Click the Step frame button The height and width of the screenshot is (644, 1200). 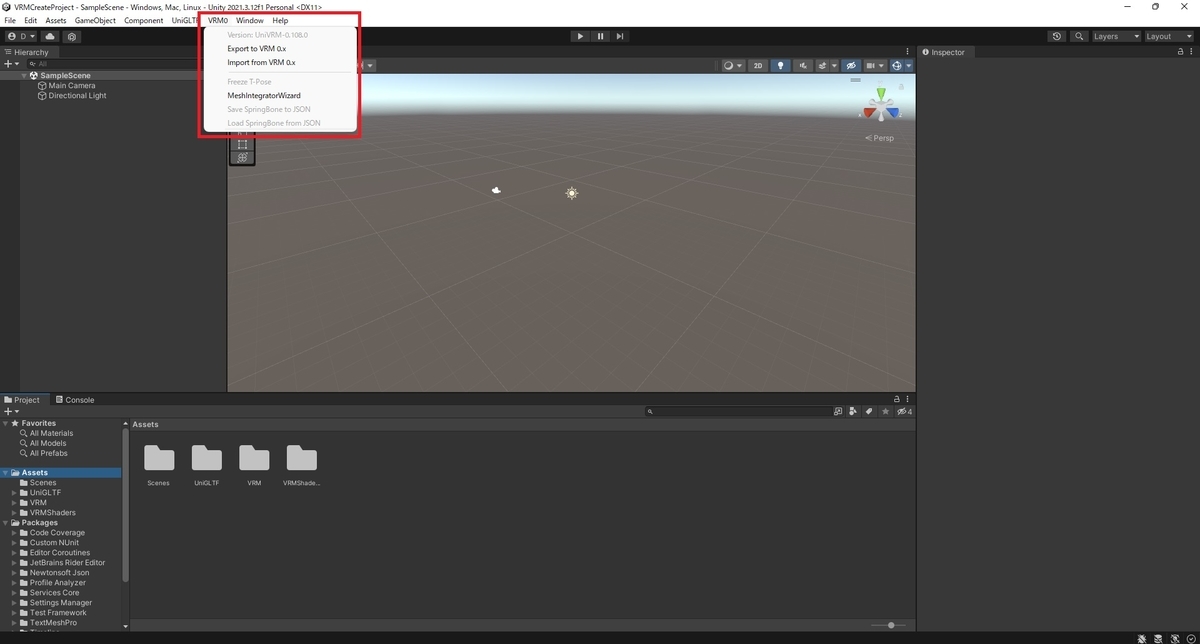coord(620,36)
